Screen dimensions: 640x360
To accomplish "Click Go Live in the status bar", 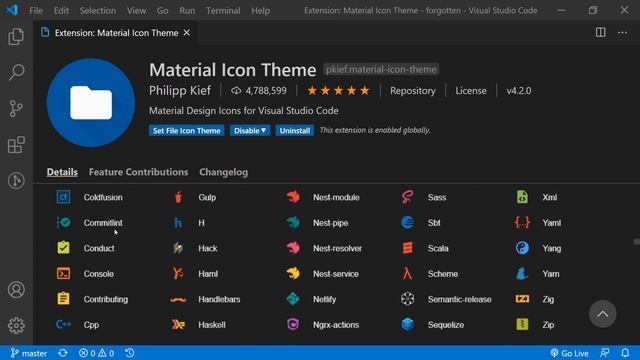I will pos(569,353).
